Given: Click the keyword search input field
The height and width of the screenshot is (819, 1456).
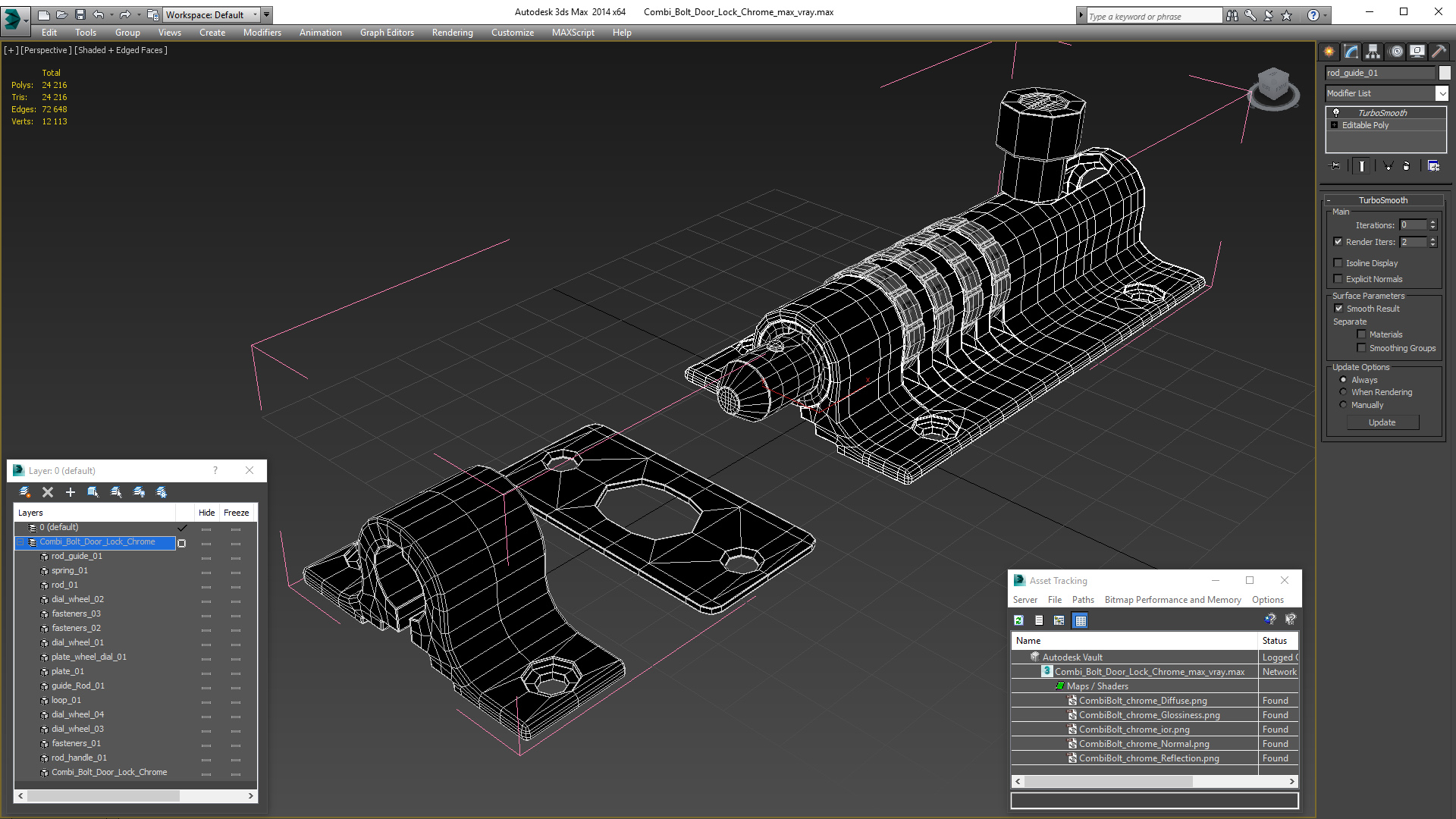Looking at the screenshot, I should pos(1153,16).
